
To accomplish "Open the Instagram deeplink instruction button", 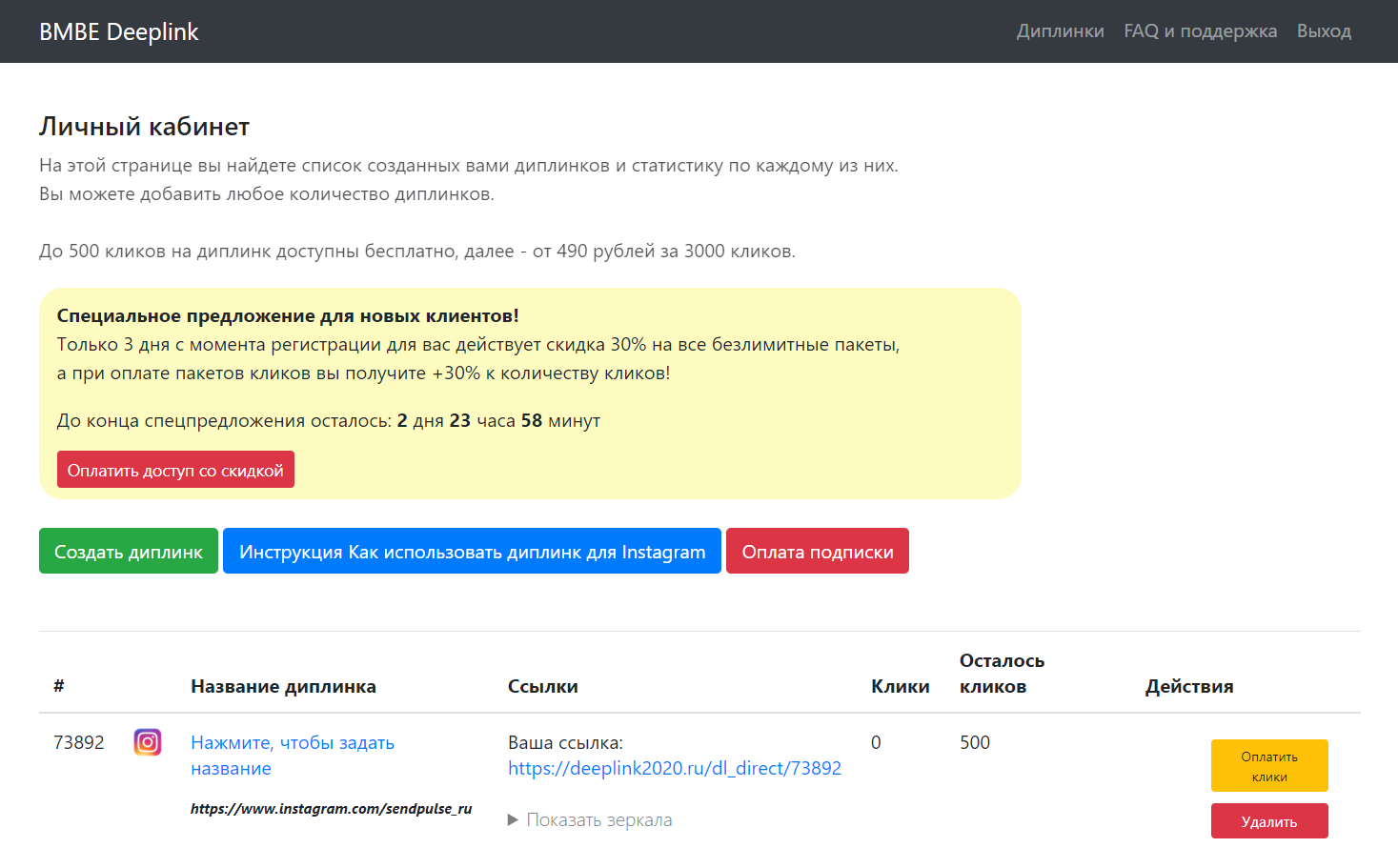I will [x=472, y=552].
